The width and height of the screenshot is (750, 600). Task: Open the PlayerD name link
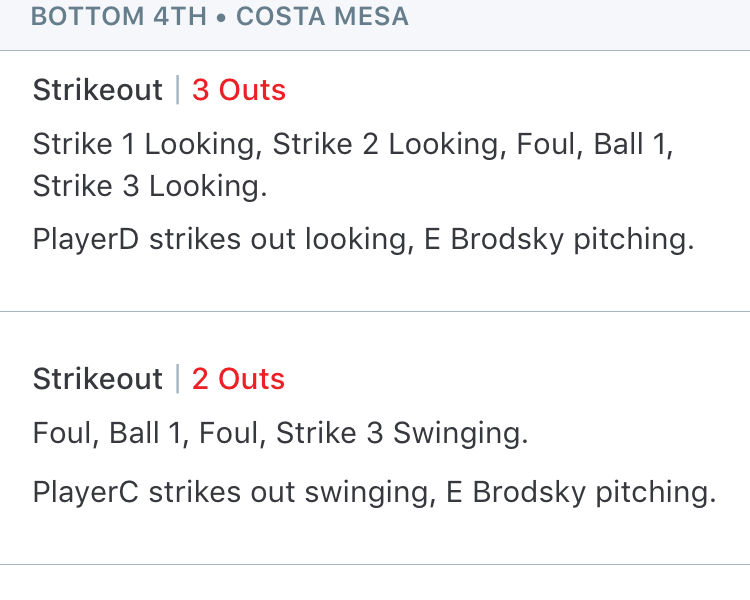point(86,239)
